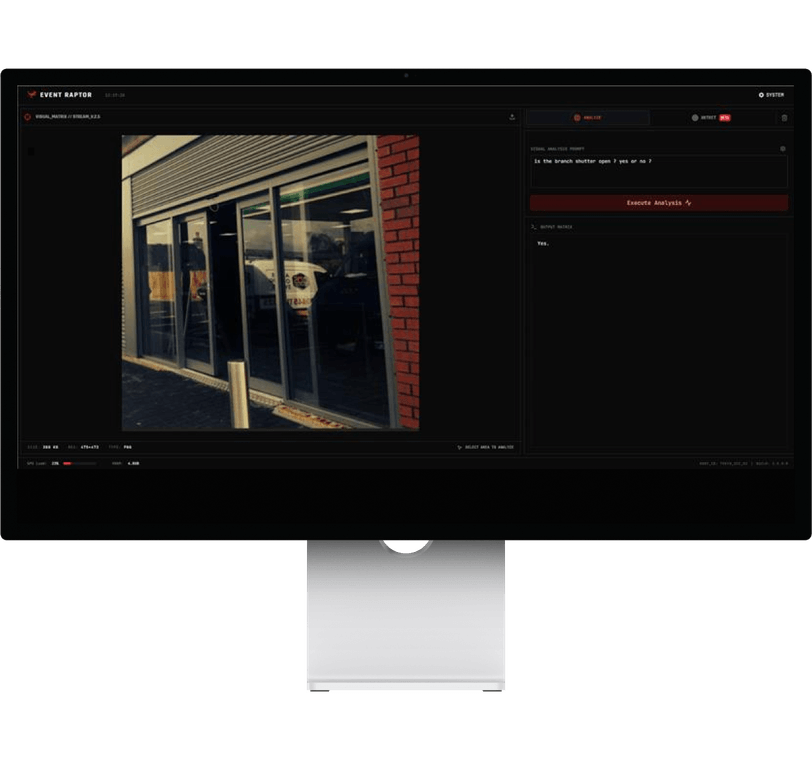Click the Output Matrix result text area
This screenshot has width=812, height=760.
click(659, 341)
